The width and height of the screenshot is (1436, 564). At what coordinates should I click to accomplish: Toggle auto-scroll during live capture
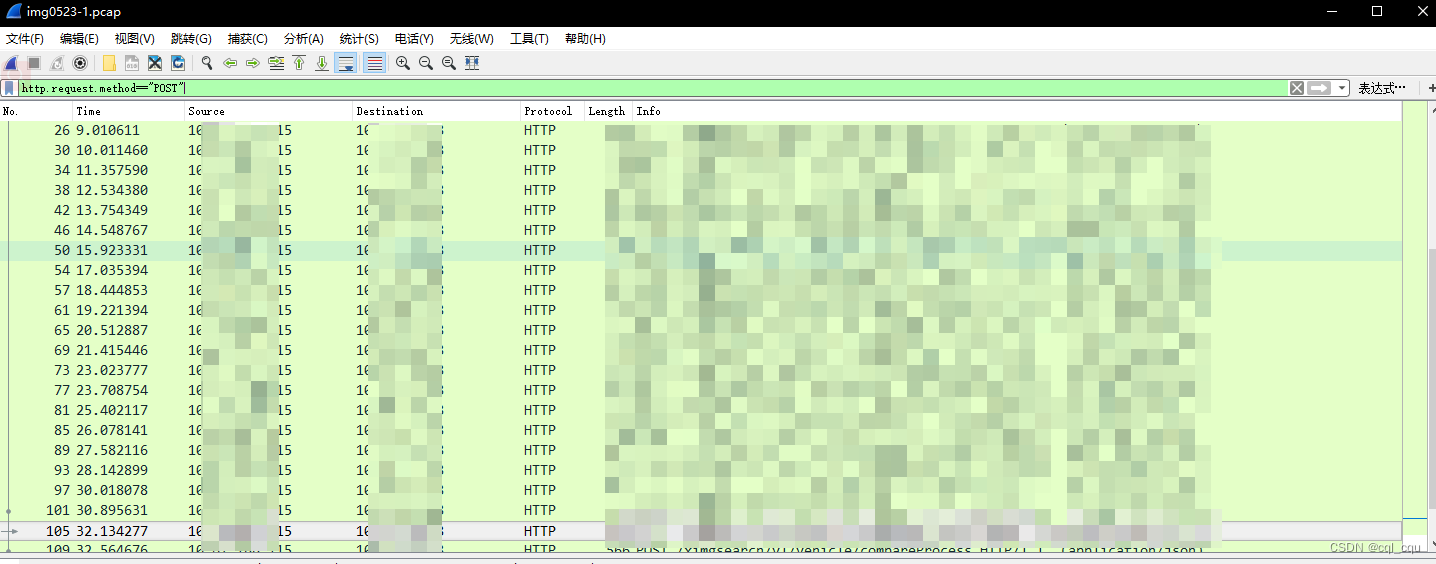click(x=346, y=63)
